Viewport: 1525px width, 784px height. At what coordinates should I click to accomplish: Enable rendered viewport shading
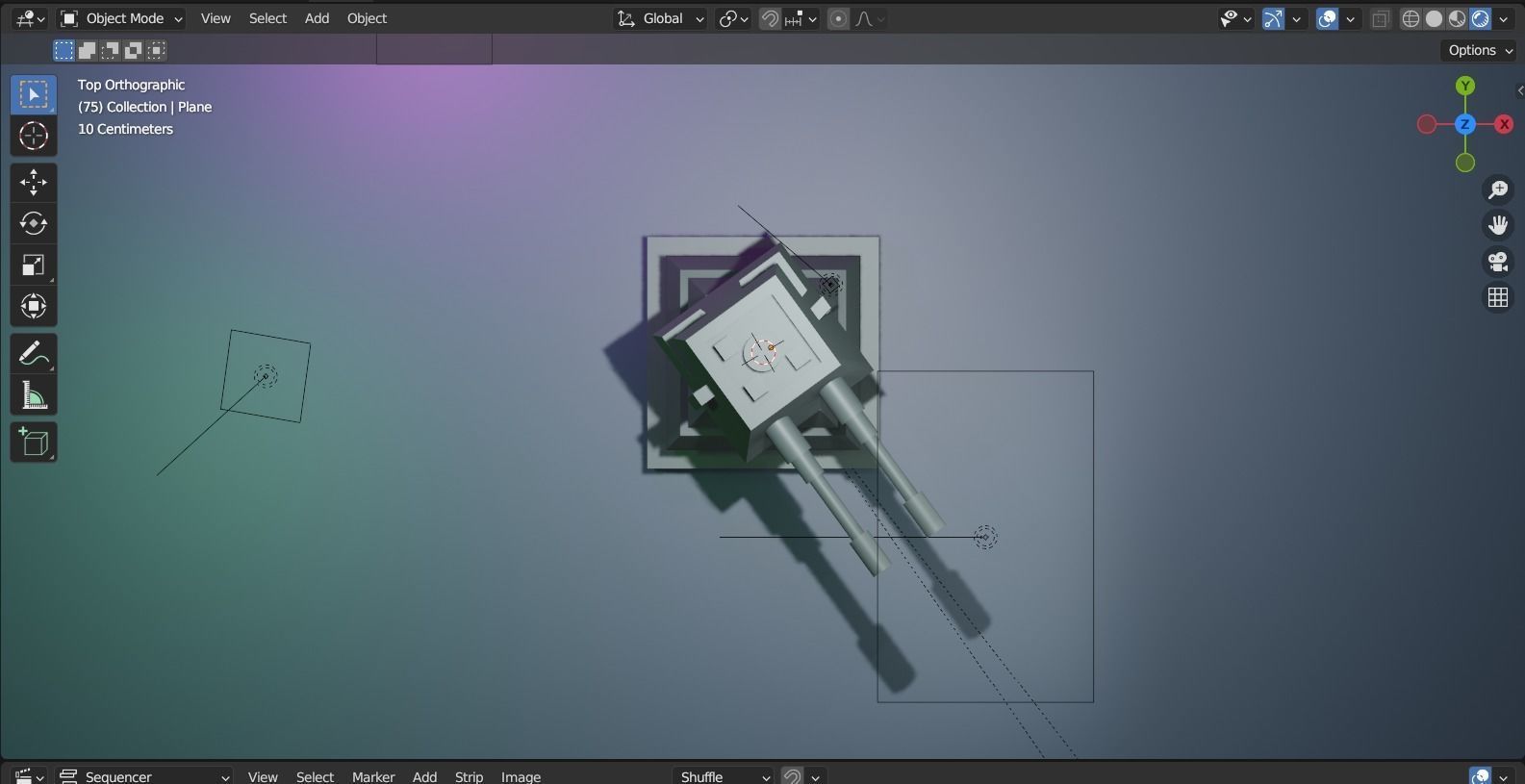point(1481,18)
